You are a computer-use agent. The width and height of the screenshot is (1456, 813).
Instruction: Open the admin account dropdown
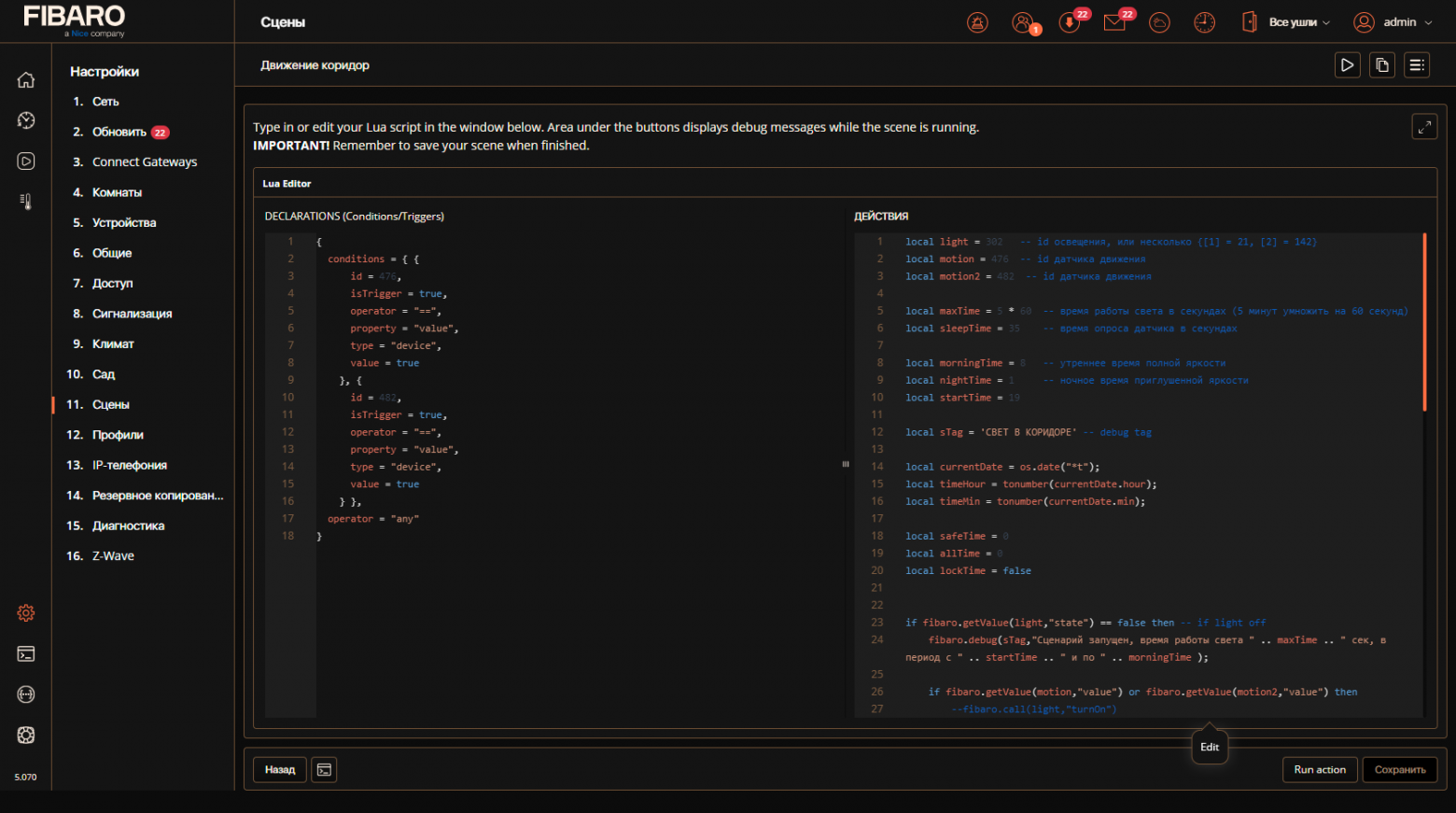click(1407, 22)
